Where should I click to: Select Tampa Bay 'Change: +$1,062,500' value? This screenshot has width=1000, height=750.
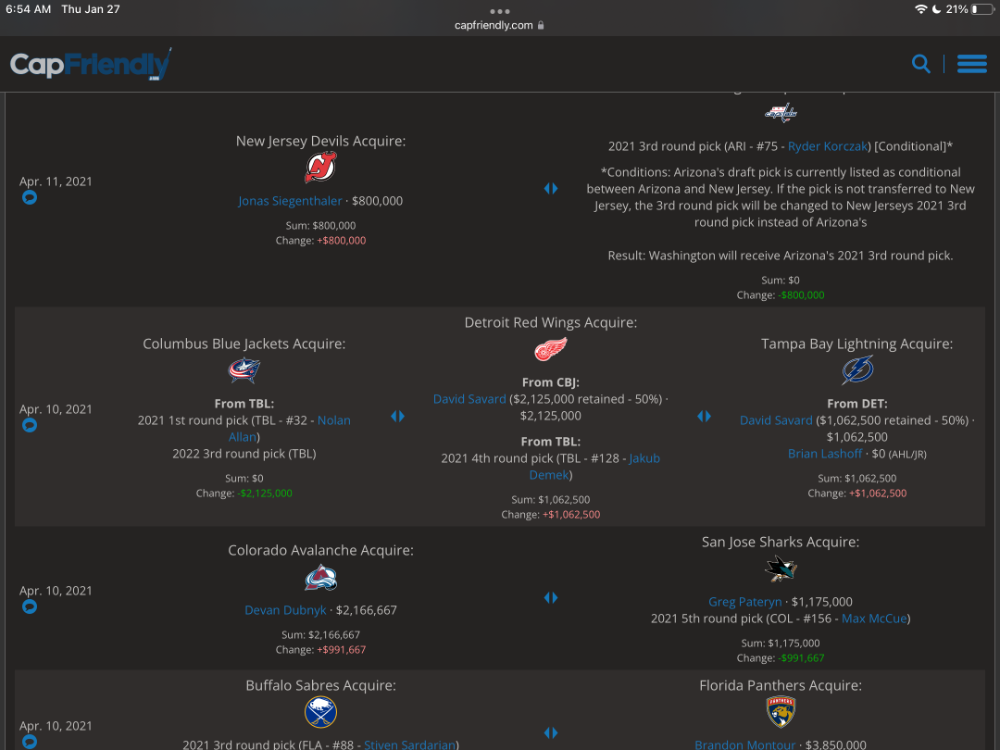[x=857, y=493]
